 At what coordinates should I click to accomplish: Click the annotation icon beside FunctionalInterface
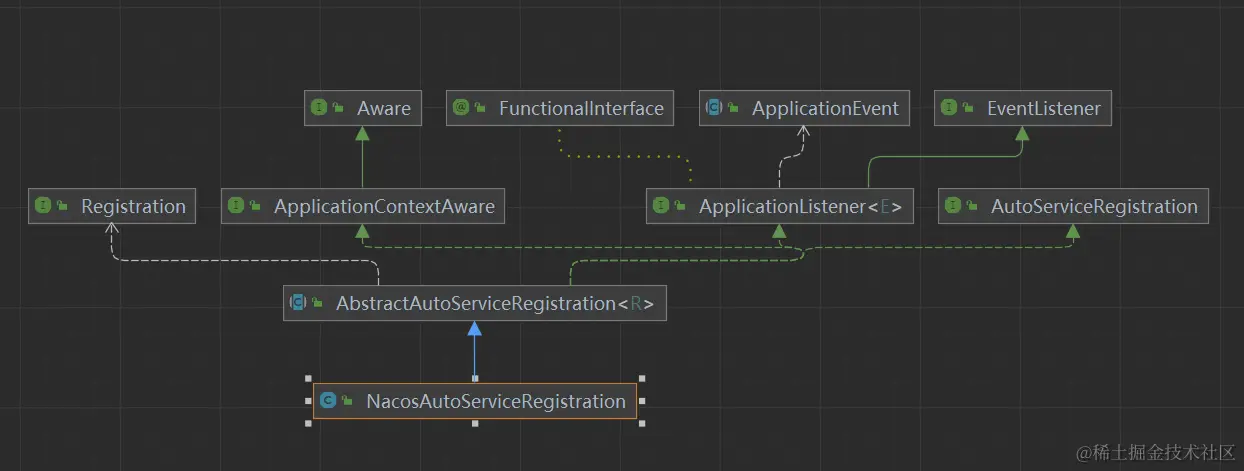[462, 108]
